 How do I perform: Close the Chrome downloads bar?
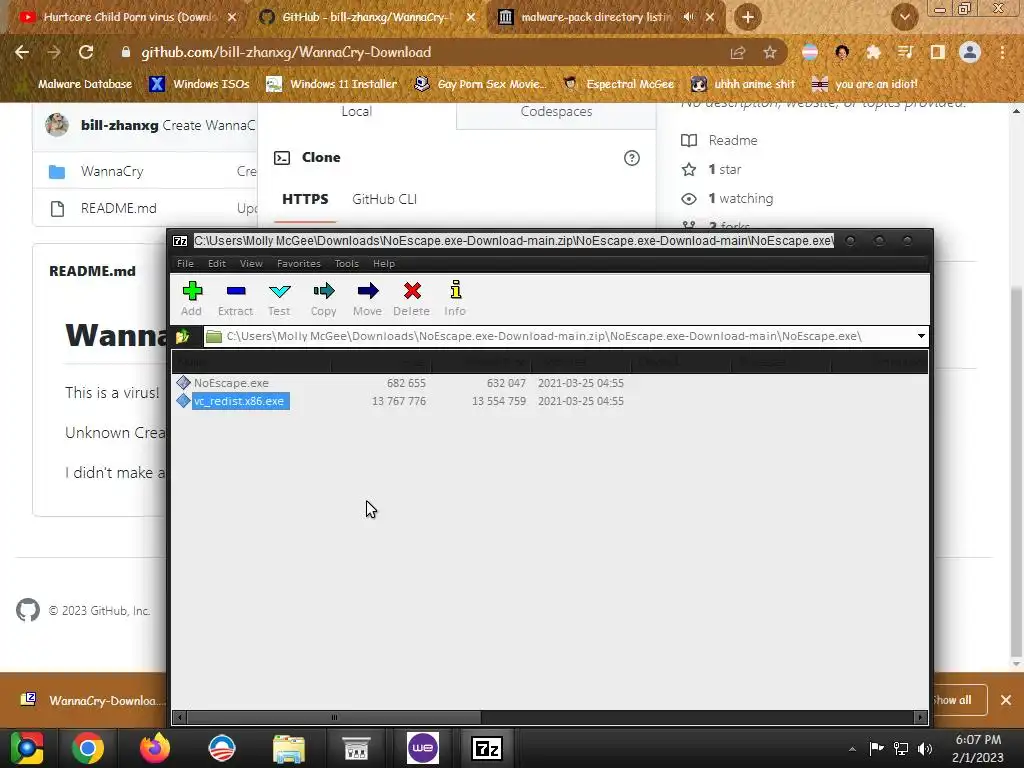(1006, 700)
